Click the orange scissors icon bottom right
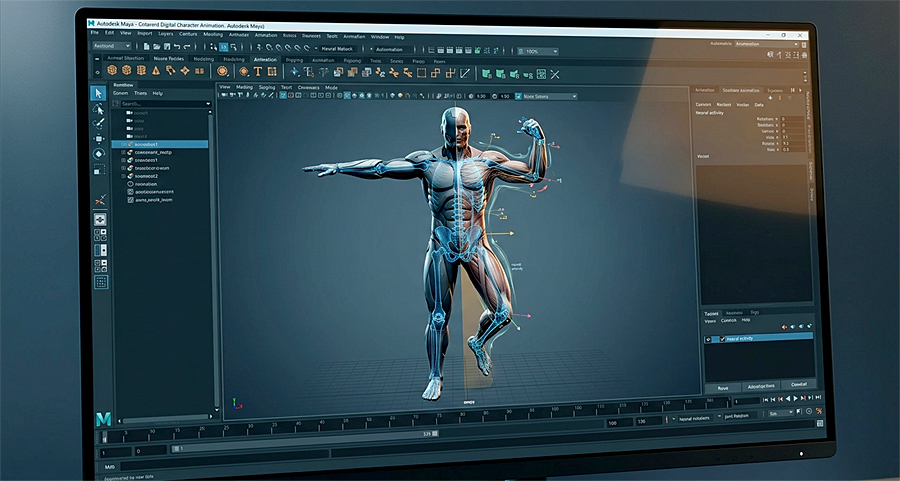 click(x=819, y=412)
